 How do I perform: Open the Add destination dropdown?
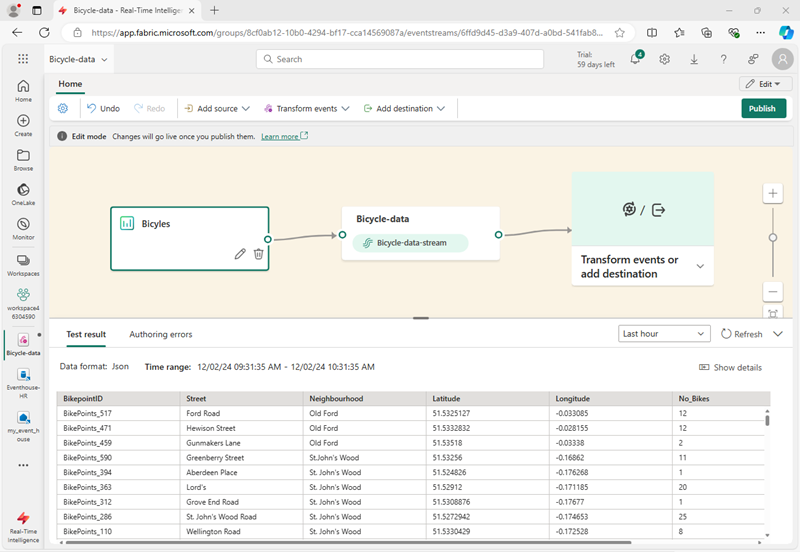(404, 108)
